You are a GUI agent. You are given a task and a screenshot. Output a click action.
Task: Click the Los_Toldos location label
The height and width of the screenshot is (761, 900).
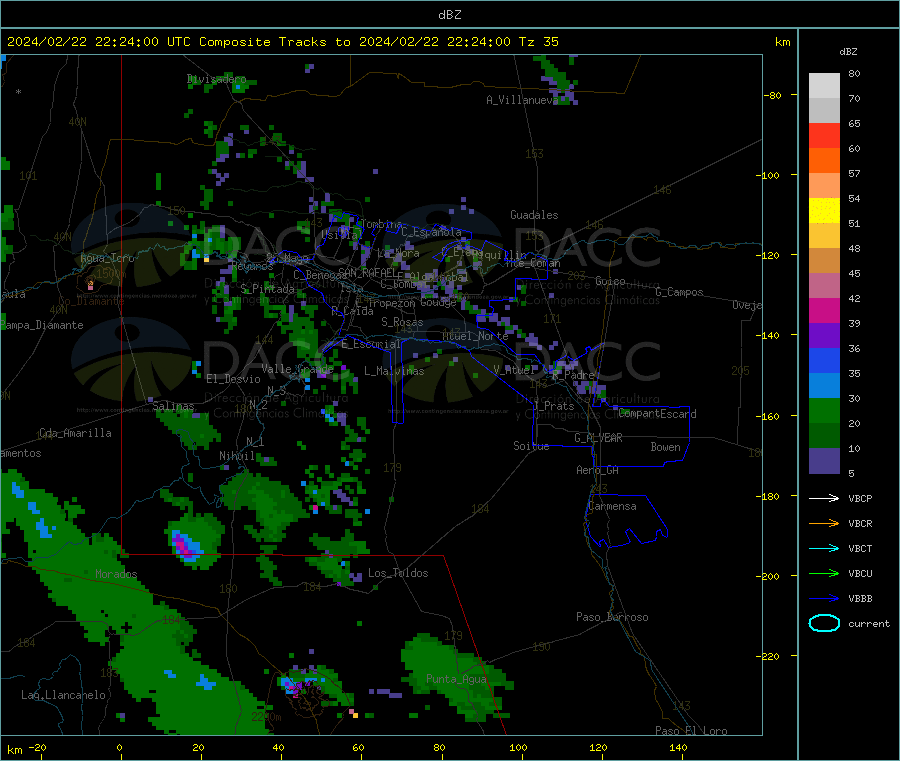click(398, 573)
